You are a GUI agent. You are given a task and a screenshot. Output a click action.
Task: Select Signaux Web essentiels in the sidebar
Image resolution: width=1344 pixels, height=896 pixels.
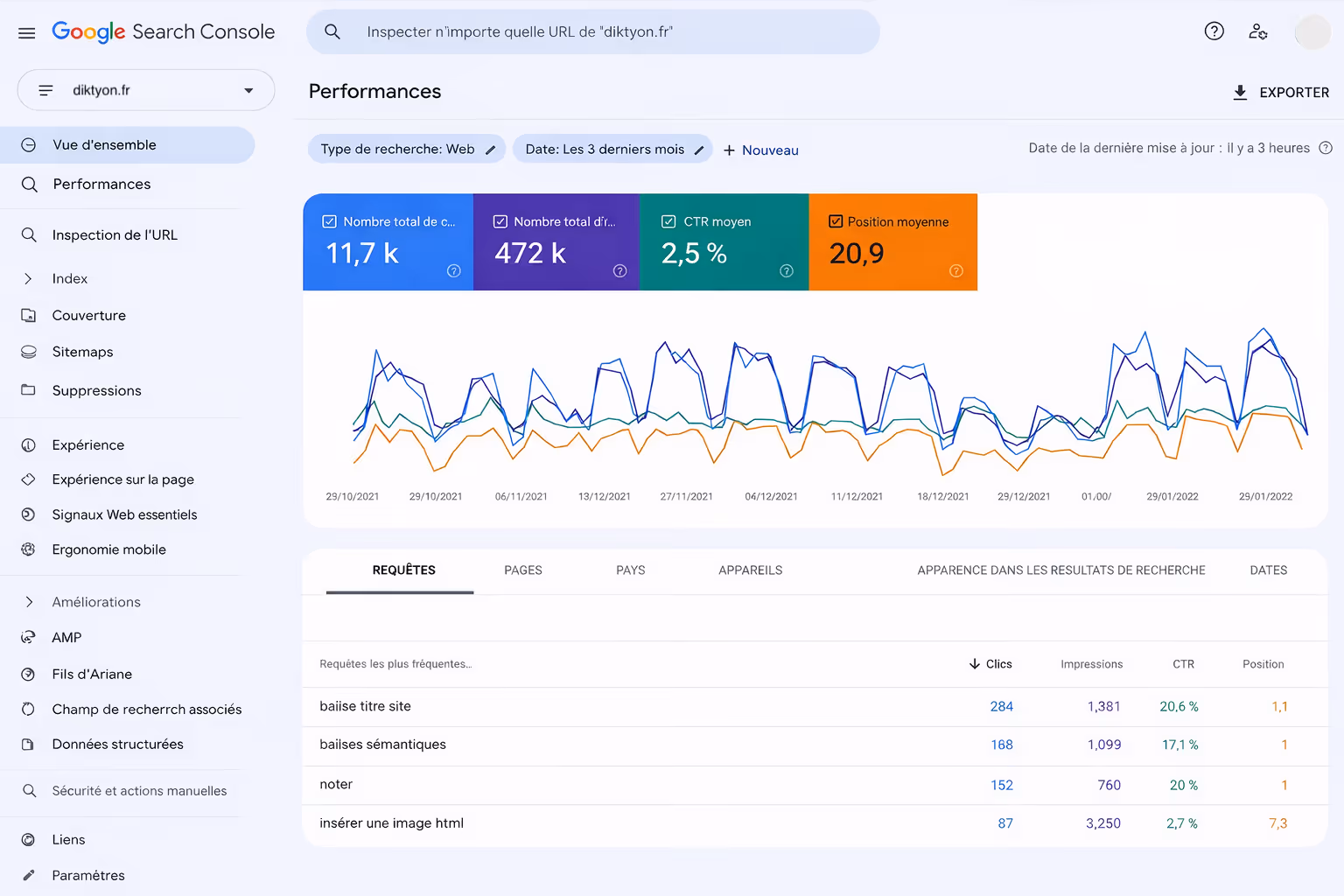(x=124, y=514)
